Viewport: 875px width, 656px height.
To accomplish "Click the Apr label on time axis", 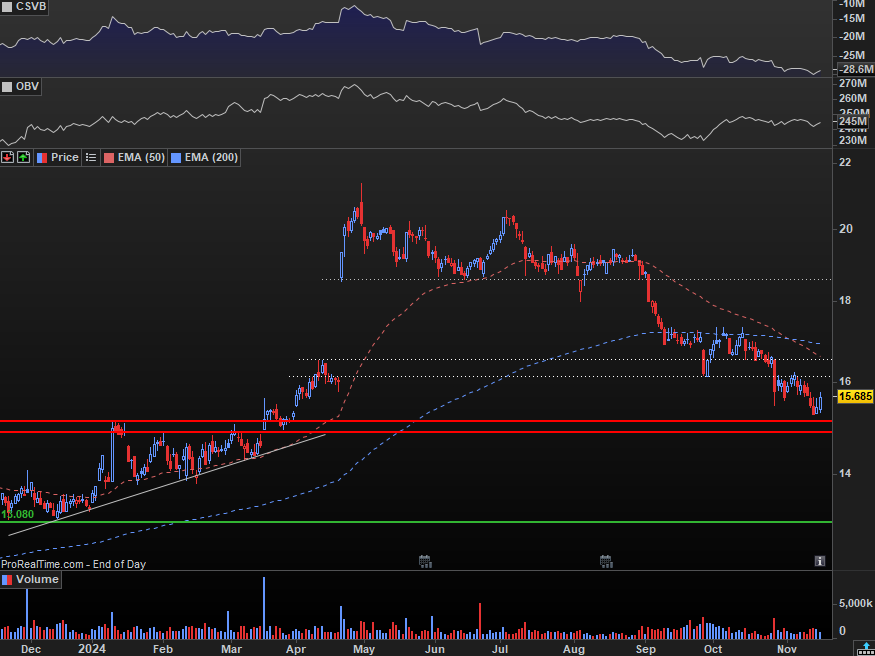I will [295, 649].
